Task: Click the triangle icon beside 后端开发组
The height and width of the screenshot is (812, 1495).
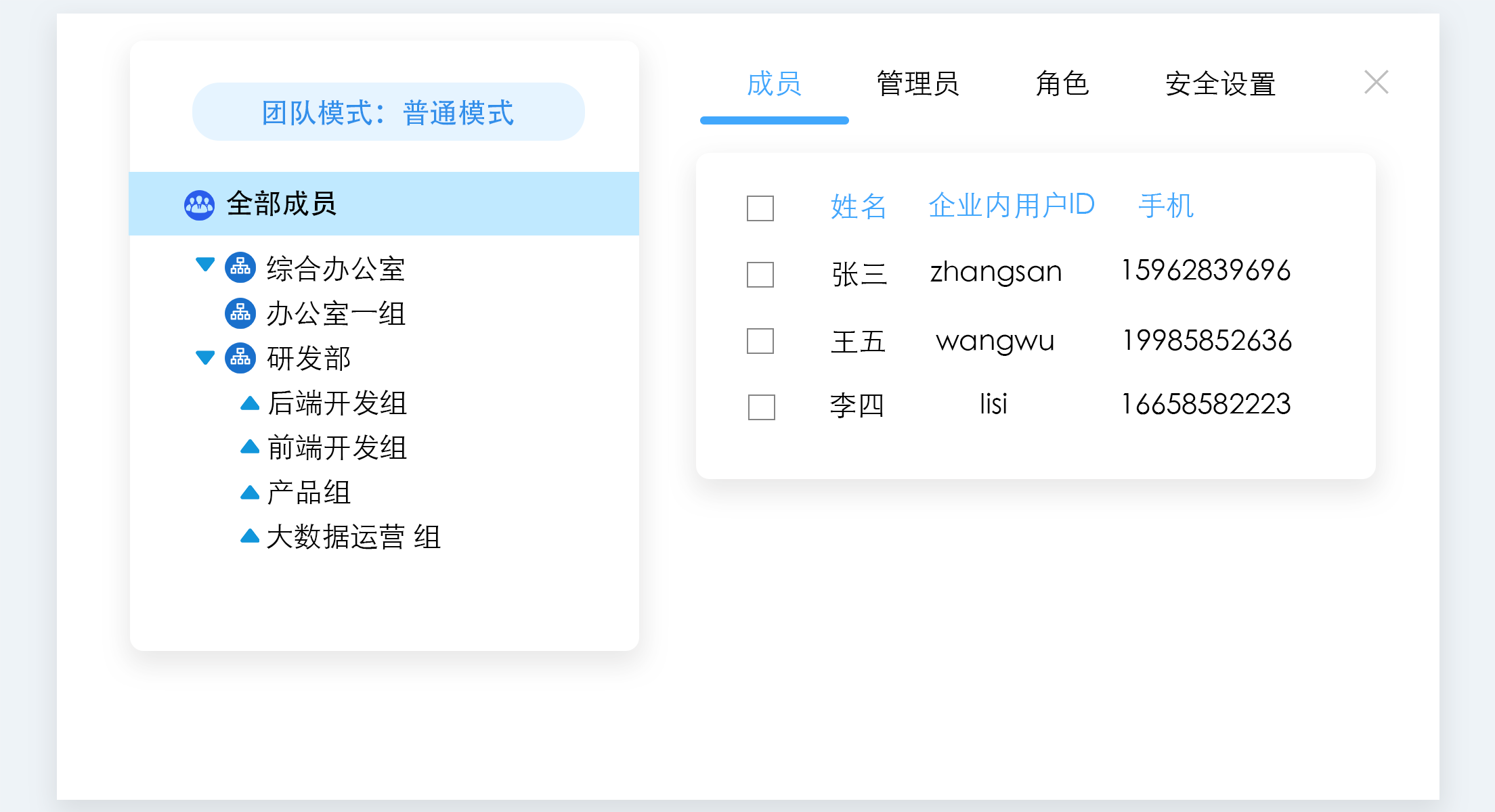Action: click(x=250, y=403)
